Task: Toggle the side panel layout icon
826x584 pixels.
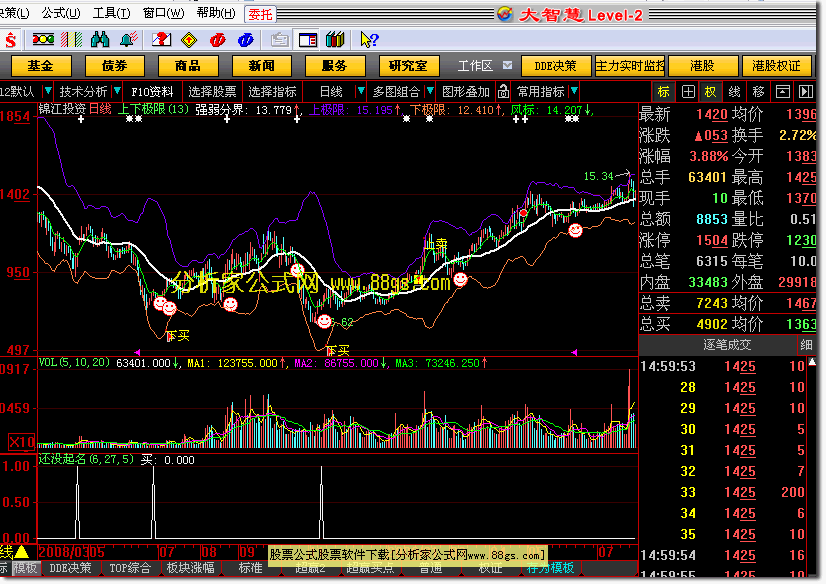Action: pyautogui.click(x=308, y=40)
